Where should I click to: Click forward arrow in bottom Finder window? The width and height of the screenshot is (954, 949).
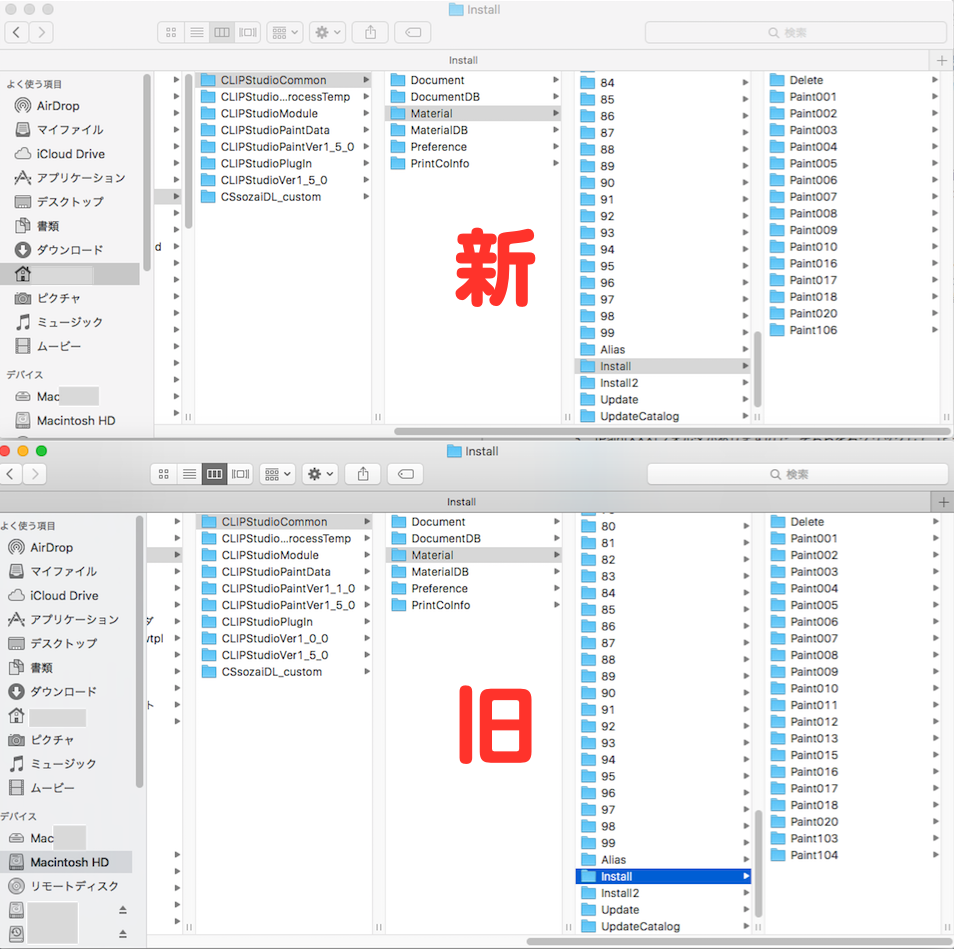[x=35, y=474]
